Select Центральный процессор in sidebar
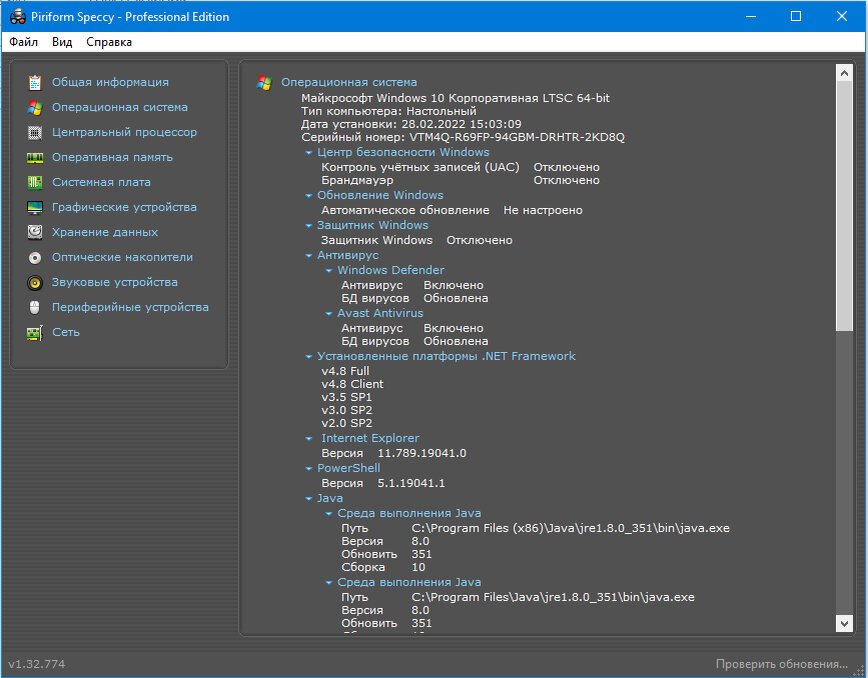The image size is (868, 678). [x=124, y=132]
